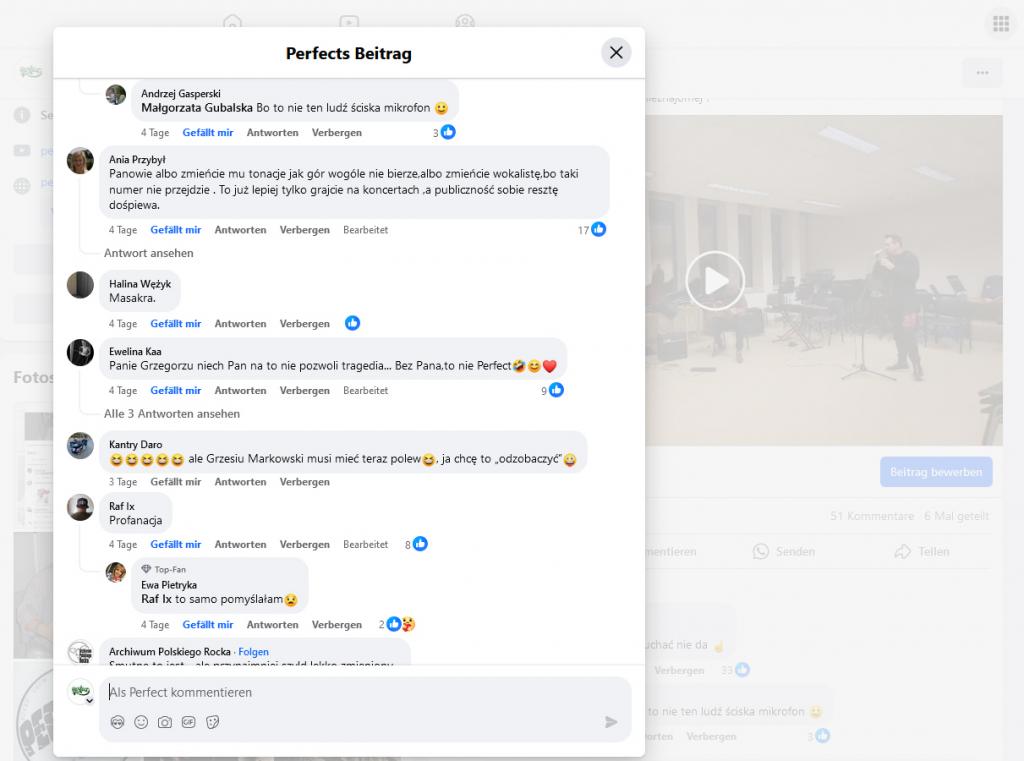
Task: Open the sticker picker in comment box
Action: (x=212, y=722)
